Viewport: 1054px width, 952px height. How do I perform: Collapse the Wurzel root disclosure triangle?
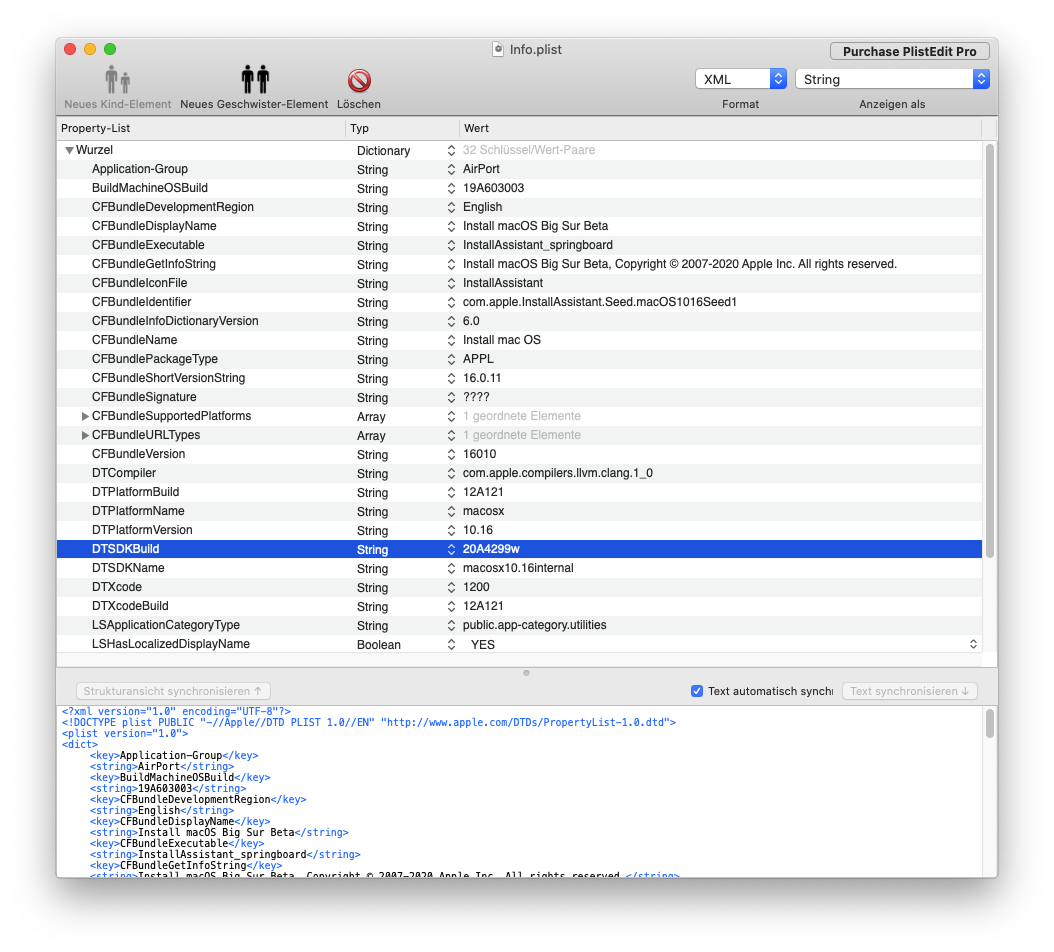pyautogui.click(x=69, y=151)
